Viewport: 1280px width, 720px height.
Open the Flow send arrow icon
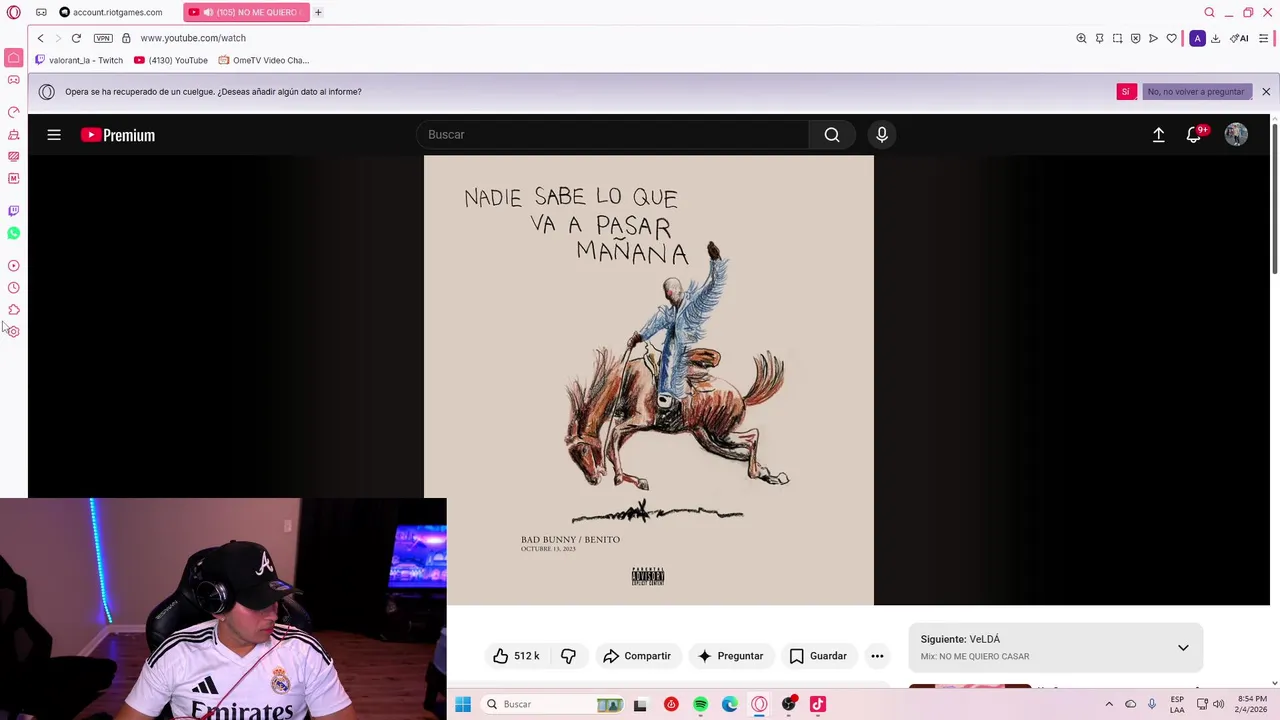tap(1153, 38)
